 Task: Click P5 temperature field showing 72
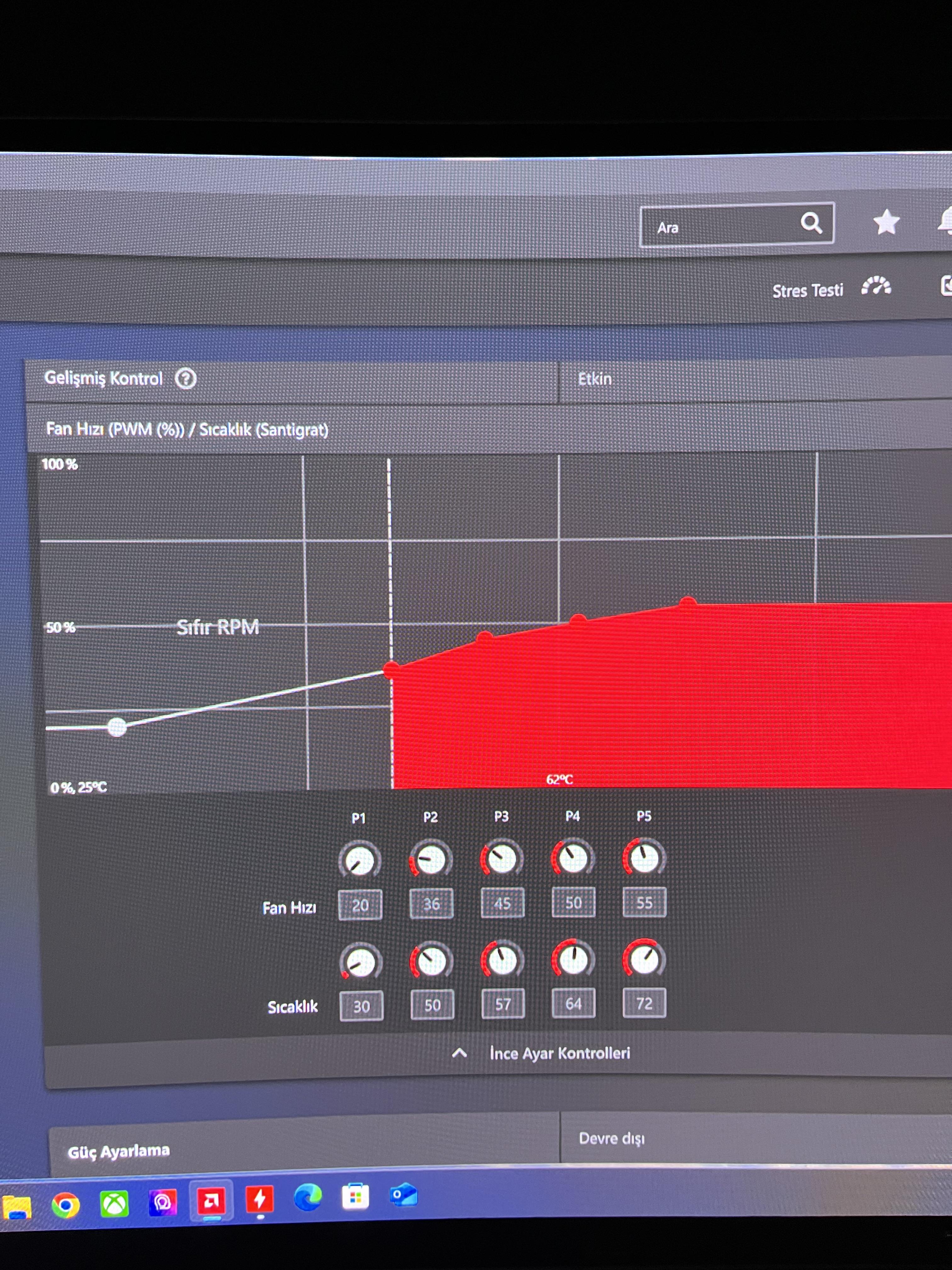pyautogui.click(x=644, y=1003)
